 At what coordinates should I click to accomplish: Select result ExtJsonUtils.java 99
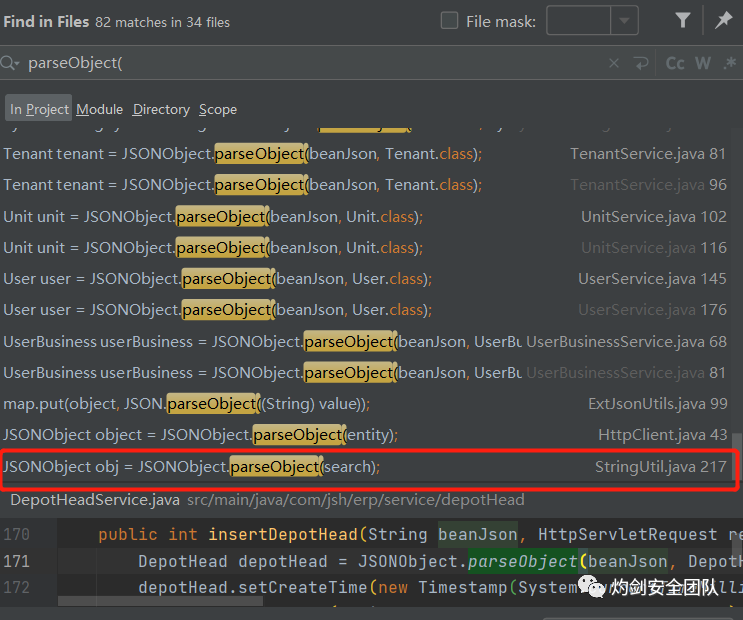tap(365, 404)
